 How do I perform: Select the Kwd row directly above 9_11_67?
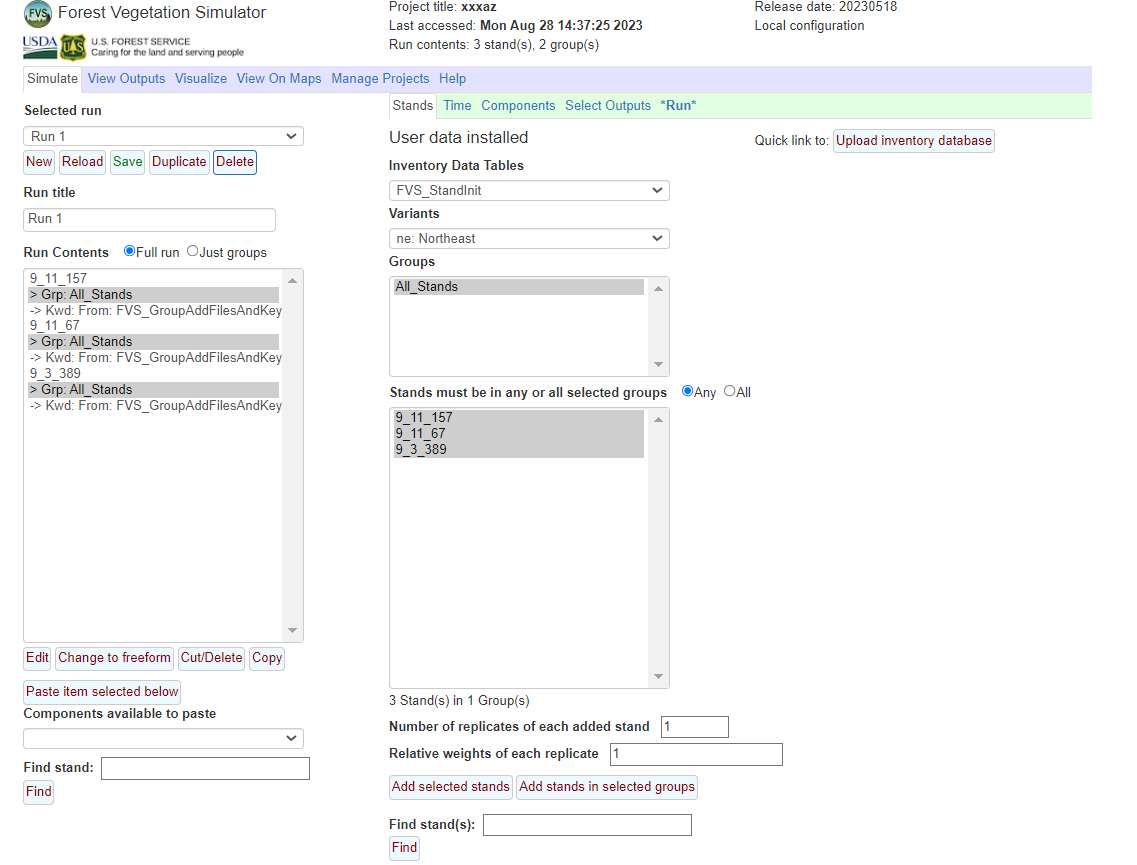click(x=154, y=310)
